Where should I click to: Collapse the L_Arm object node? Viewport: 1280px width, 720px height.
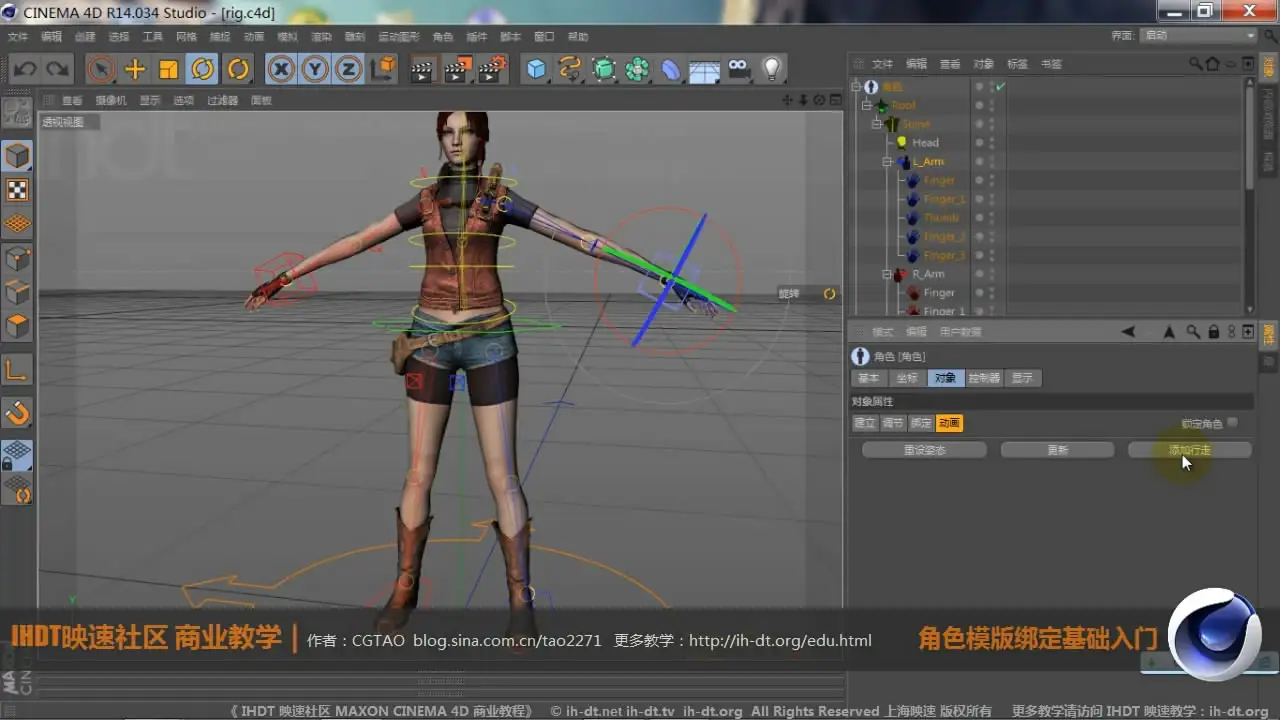click(887, 162)
